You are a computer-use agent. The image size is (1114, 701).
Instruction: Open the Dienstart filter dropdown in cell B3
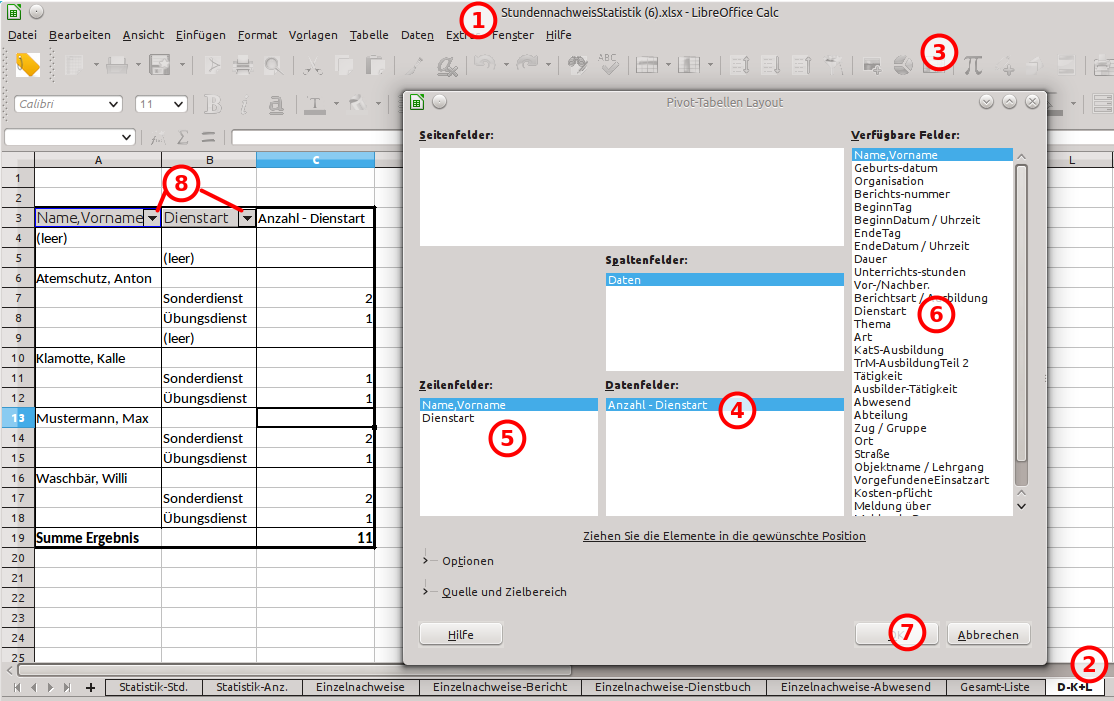247,218
